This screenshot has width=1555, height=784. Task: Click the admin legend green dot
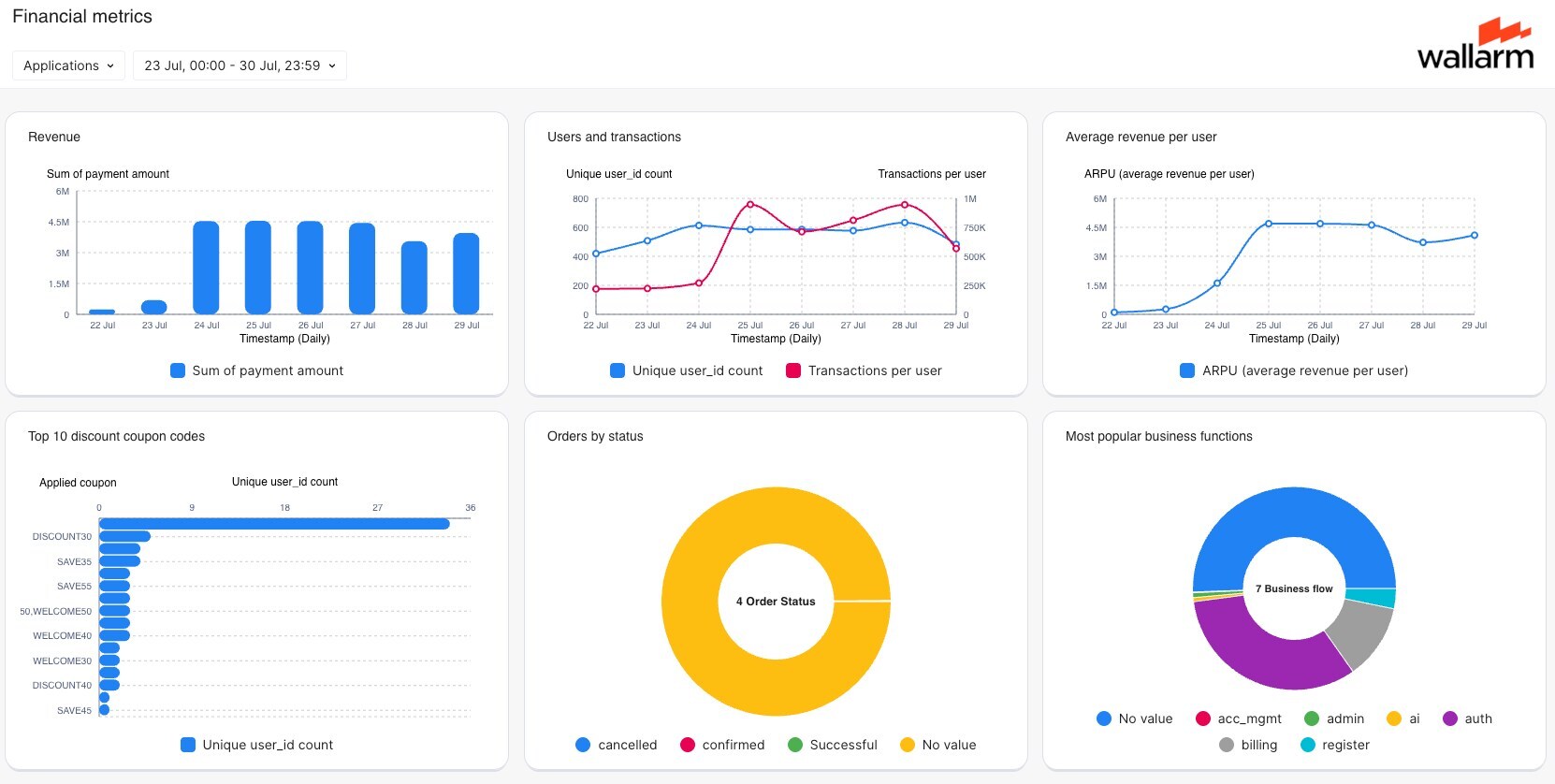pos(1312,719)
